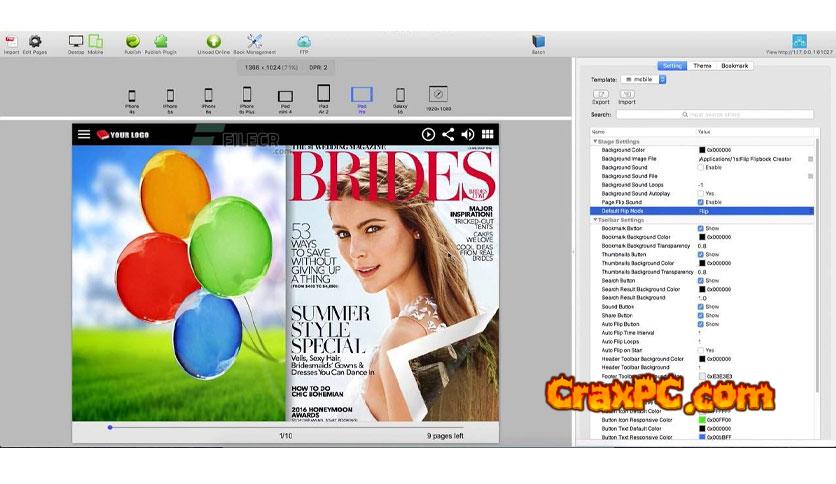Toggle the Auto Flip on Start checkbox
The image size is (836, 484).
[701, 350]
